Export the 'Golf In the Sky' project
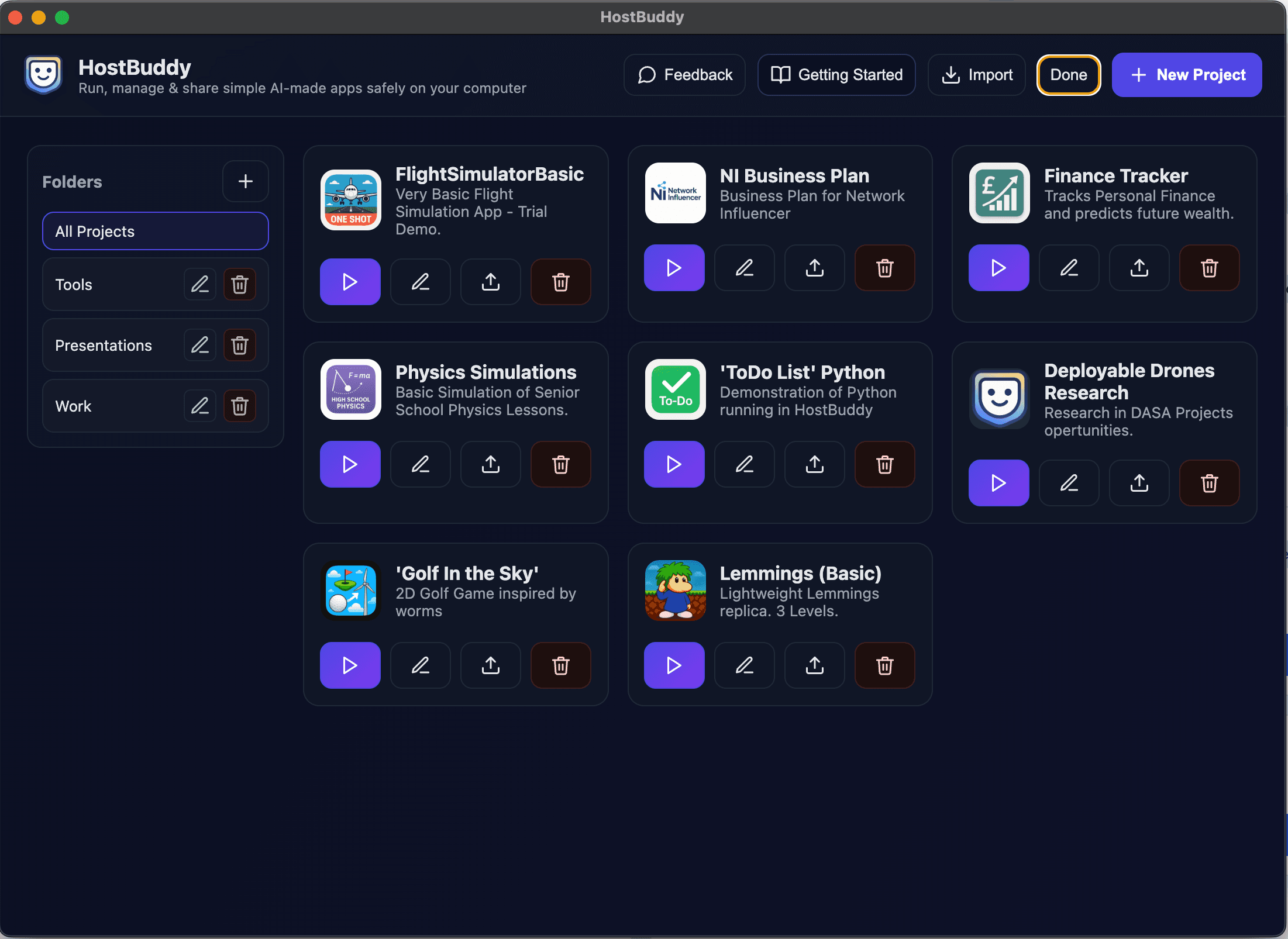The image size is (1288, 939). click(x=490, y=665)
